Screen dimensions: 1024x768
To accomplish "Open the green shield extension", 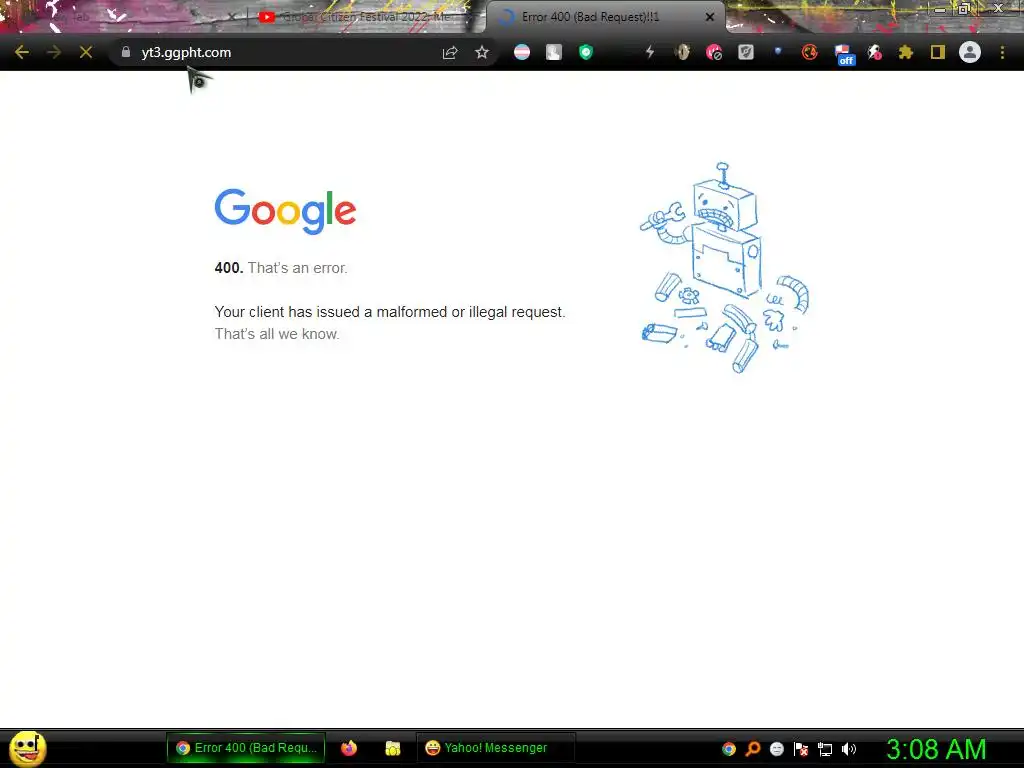I will (586, 52).
